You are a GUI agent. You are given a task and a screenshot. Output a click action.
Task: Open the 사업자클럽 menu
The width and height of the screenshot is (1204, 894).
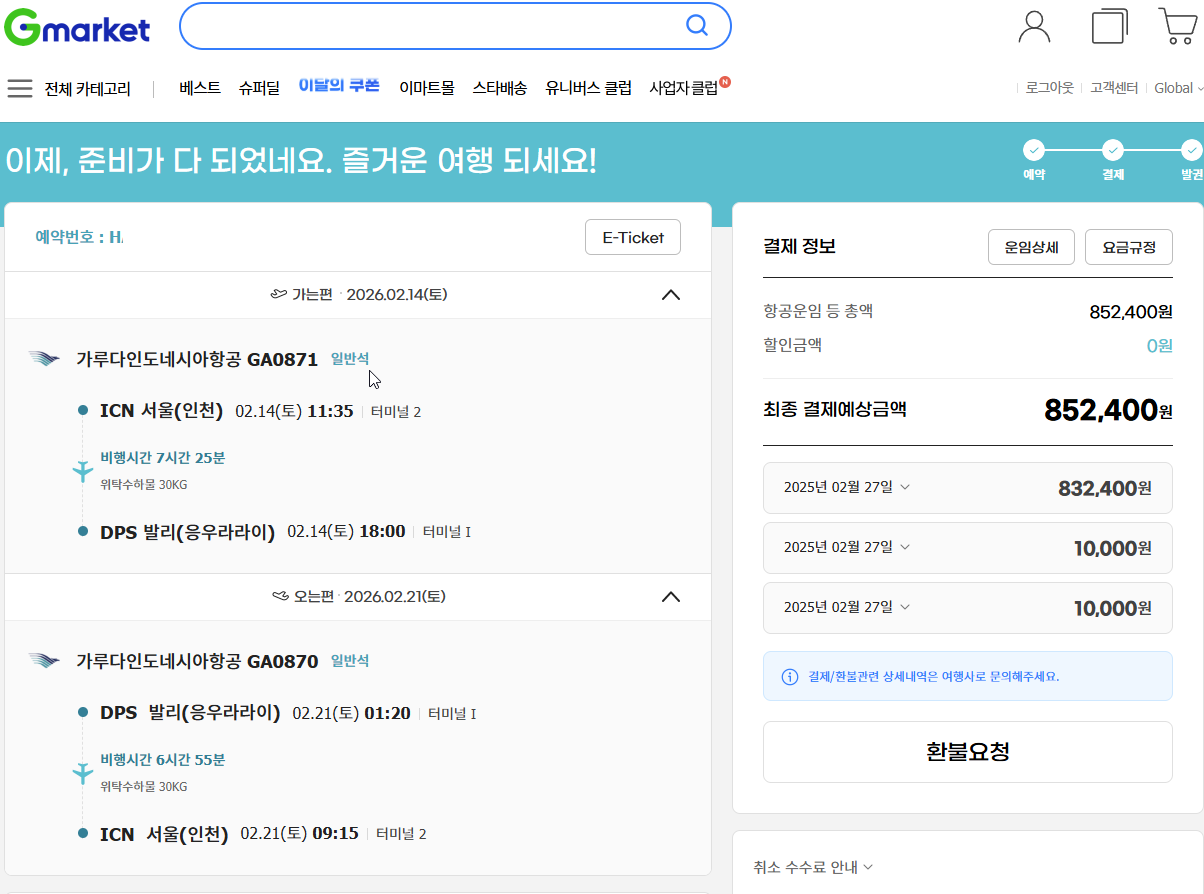click(x=684, y=88)
